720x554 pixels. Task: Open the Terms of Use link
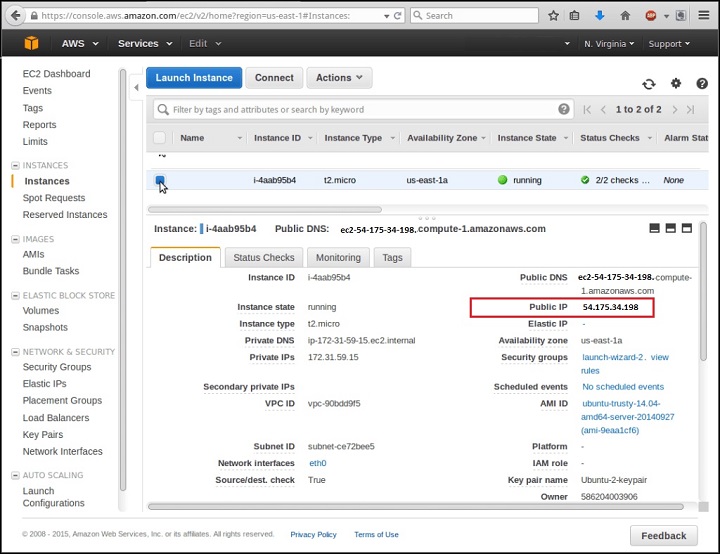point(376,535)
